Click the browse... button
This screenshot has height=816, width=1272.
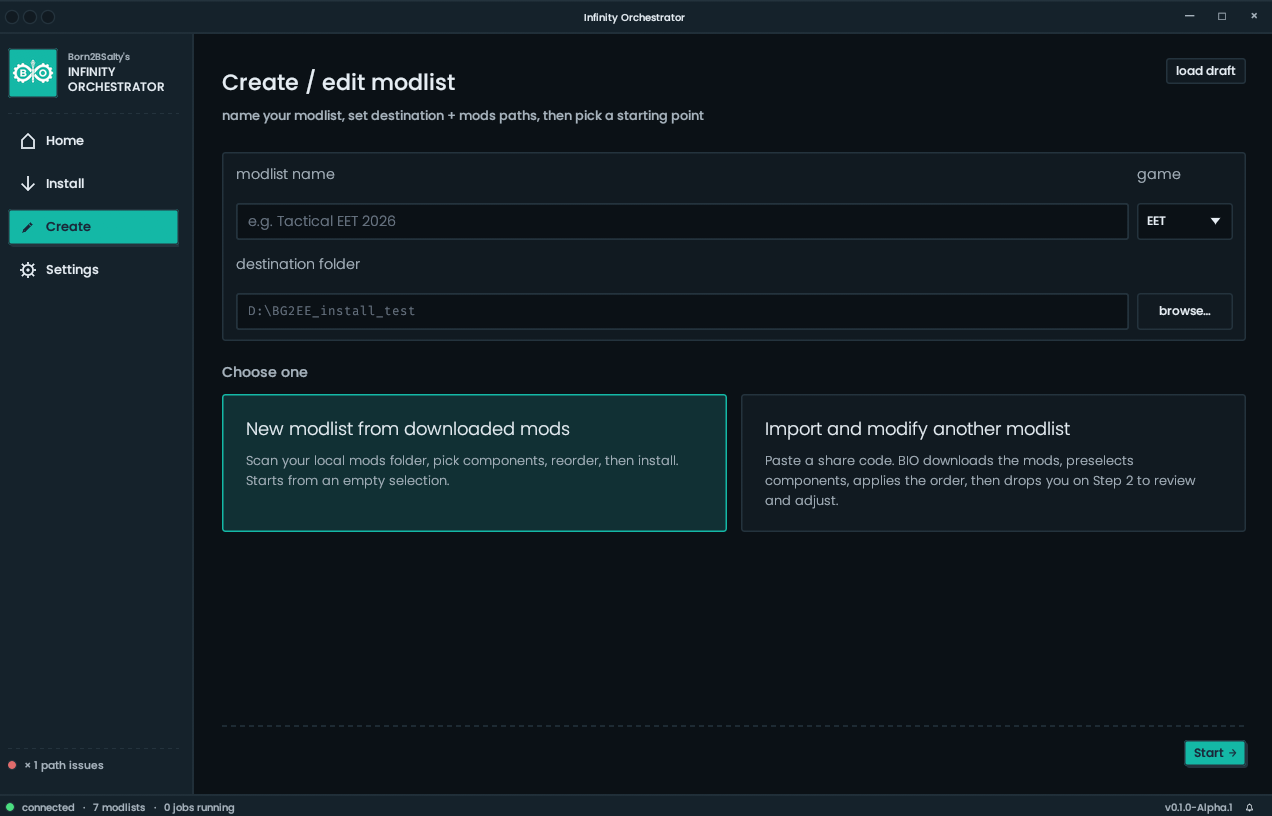point(1184,311)
